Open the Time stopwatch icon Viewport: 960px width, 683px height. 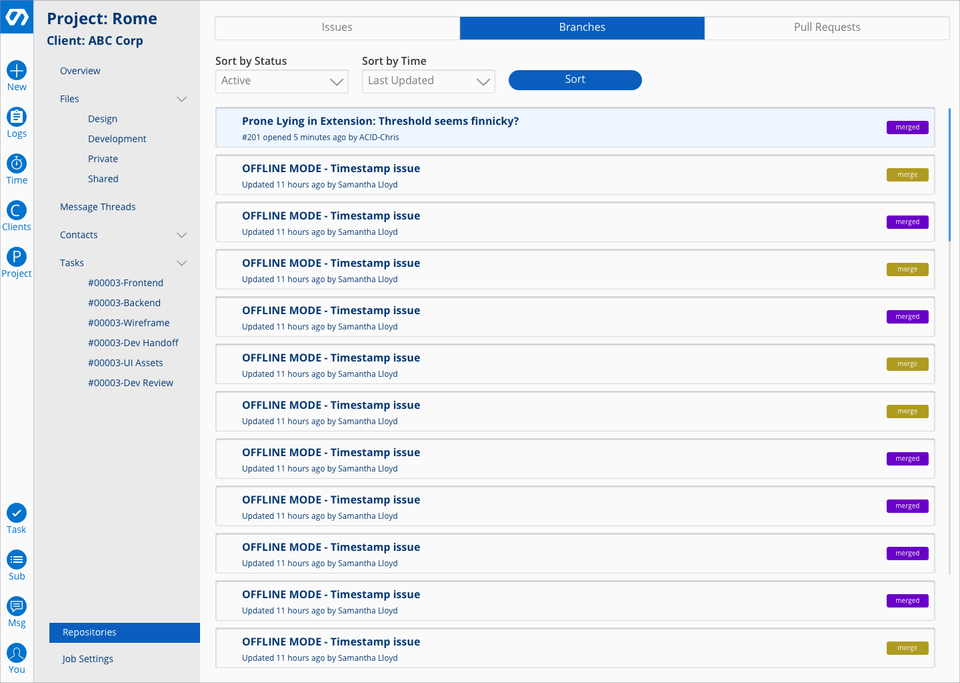(x=17, y=164)
